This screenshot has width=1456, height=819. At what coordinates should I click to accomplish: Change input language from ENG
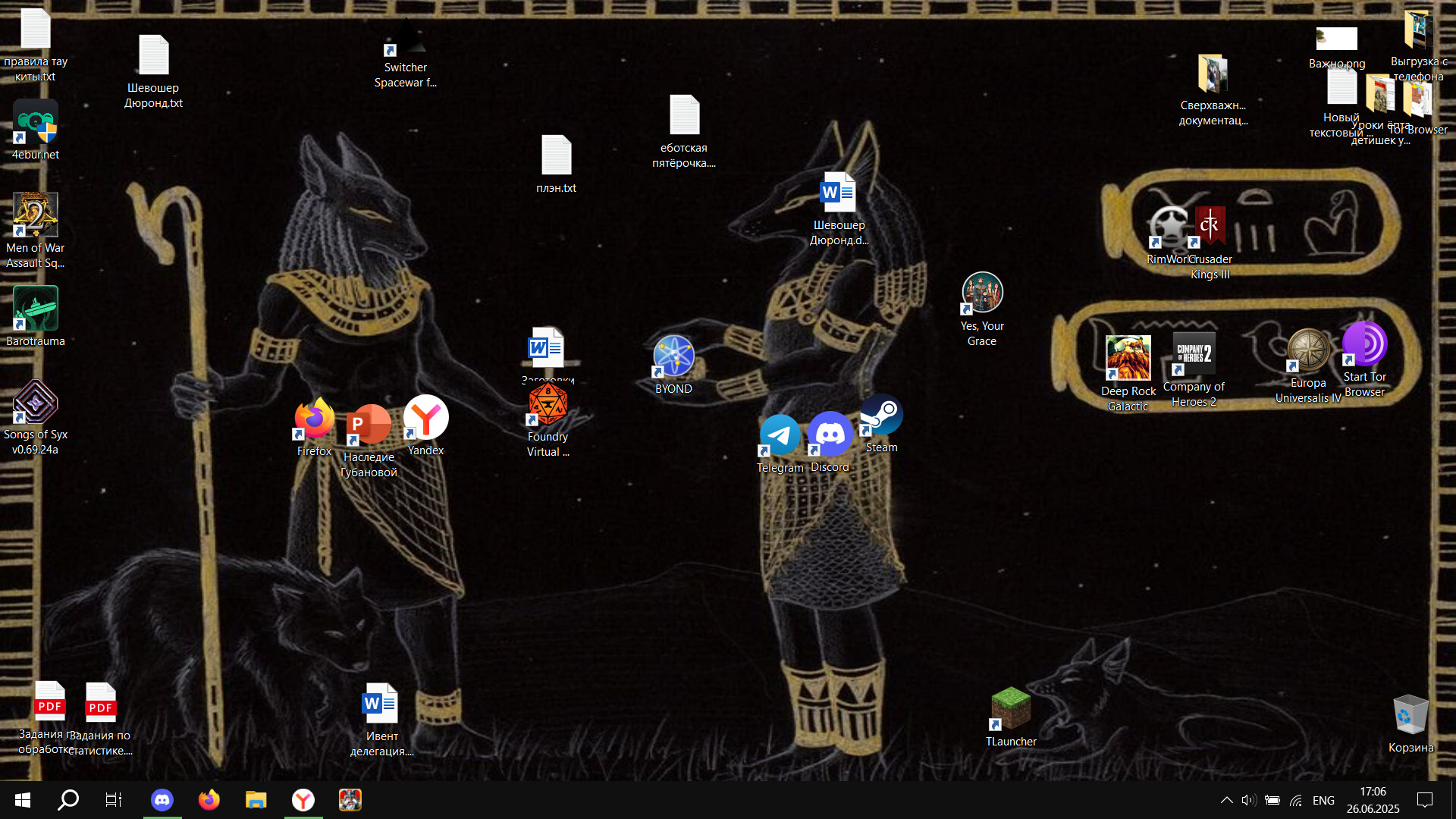(x=1323, y=800)
